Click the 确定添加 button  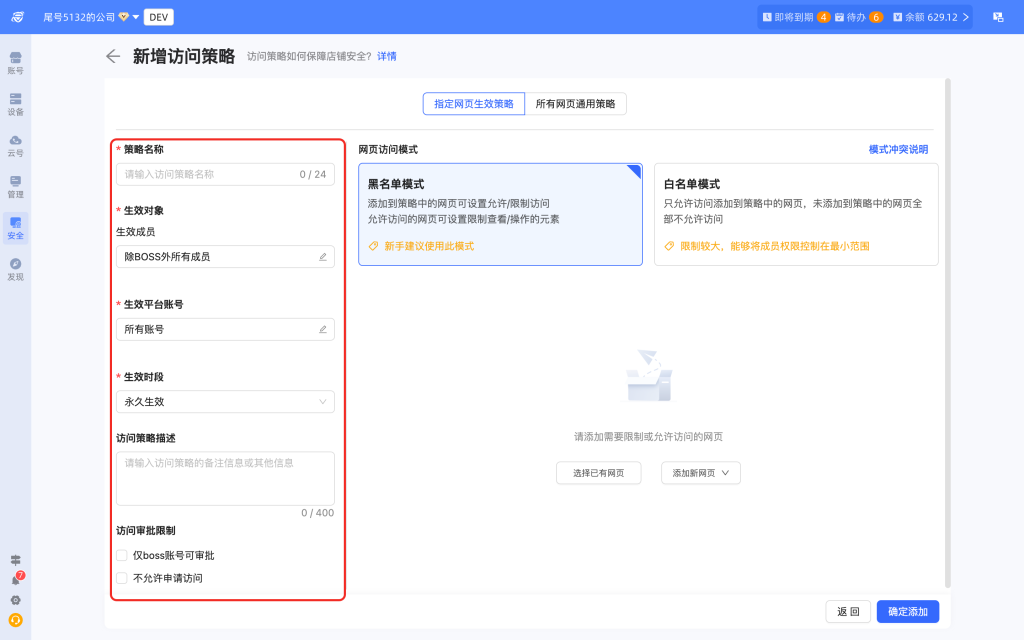click(907, 611)
